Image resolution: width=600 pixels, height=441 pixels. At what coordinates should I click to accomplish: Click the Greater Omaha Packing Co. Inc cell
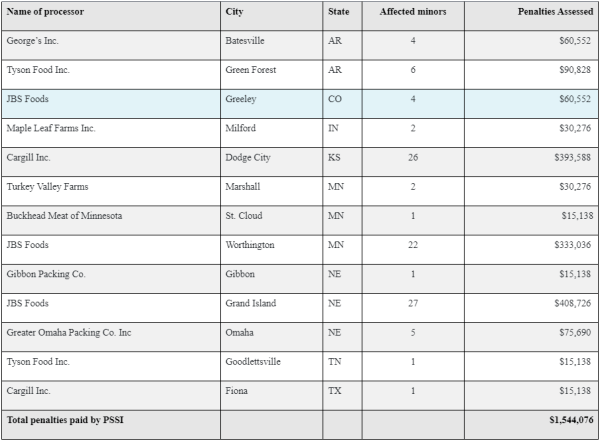(x=68, y=332)
